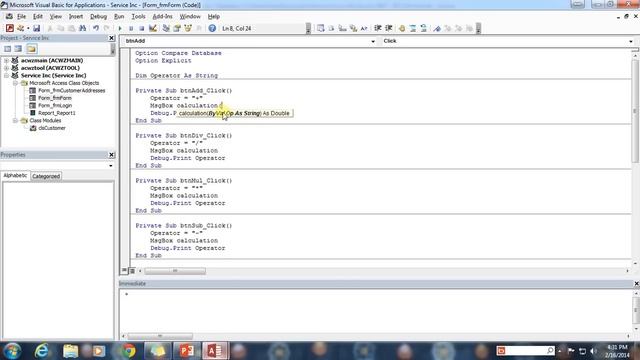Screen dimensions: 640x360
Task: Switch to Access on the taskbar
Action: (x=215, y=351)
